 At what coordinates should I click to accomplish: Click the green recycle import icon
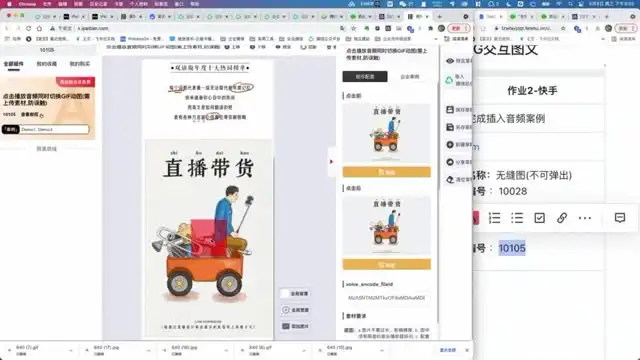click(x=449, y=80)
